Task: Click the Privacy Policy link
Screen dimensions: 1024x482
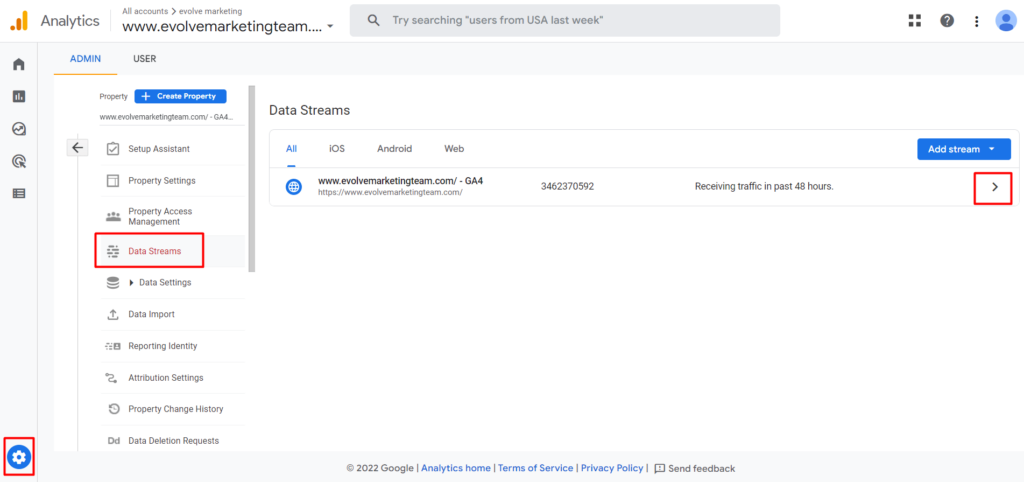Action: click(x=612, y=468)
